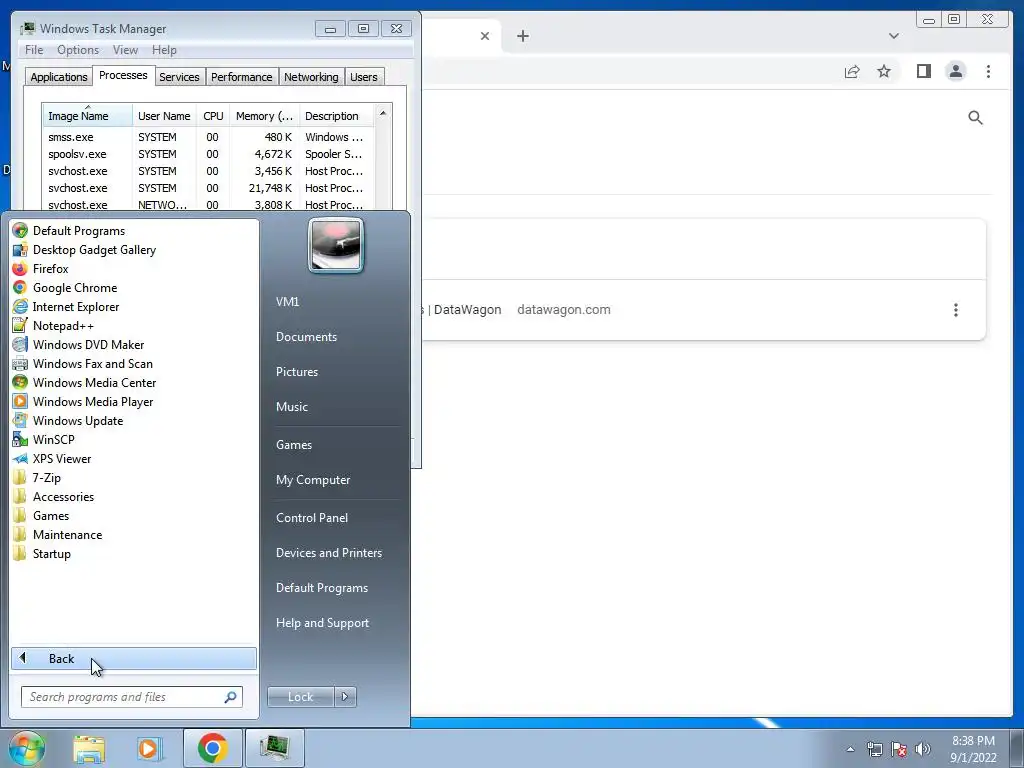The height and width of the screenshot is (768, 1024).
Task: Toggle Chrome side panel icon
Action: [923, 71]
